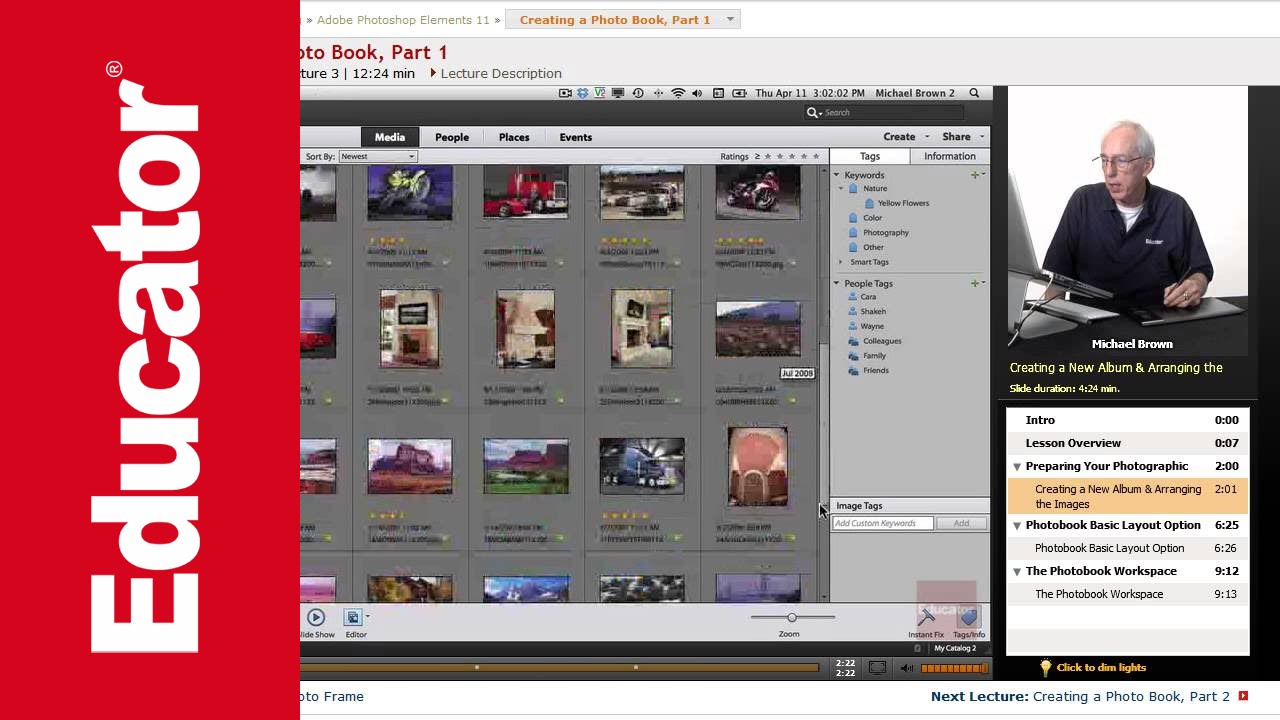This screenshot has width=1280, height=720.
Task: Click the volume icon in the Mac menu bar
Action: [697, 93]
